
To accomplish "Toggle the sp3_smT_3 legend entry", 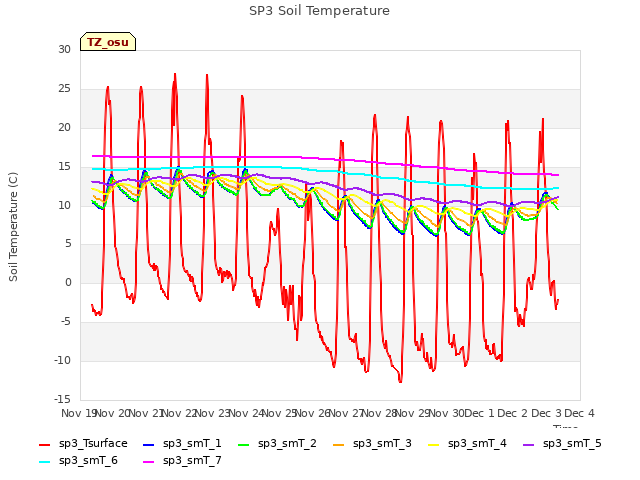I will click(372, 444).
